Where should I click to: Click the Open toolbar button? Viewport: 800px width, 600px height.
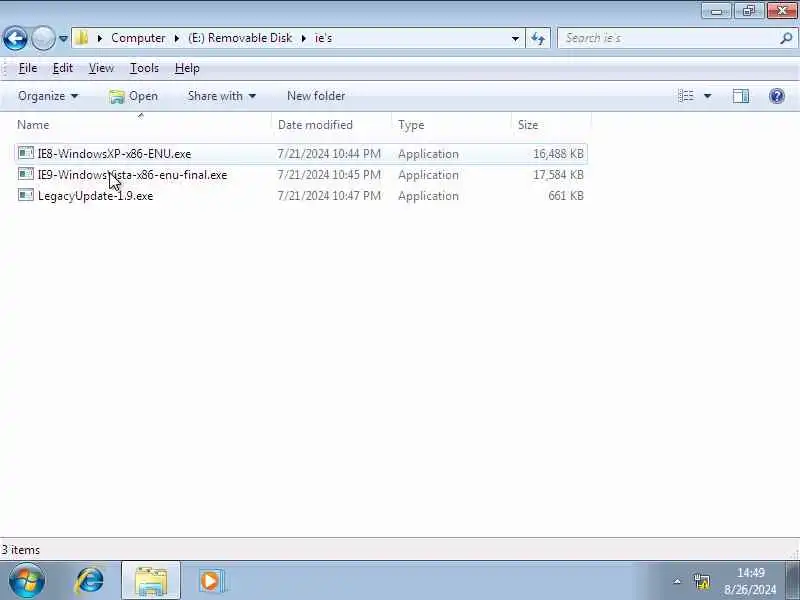134,96
